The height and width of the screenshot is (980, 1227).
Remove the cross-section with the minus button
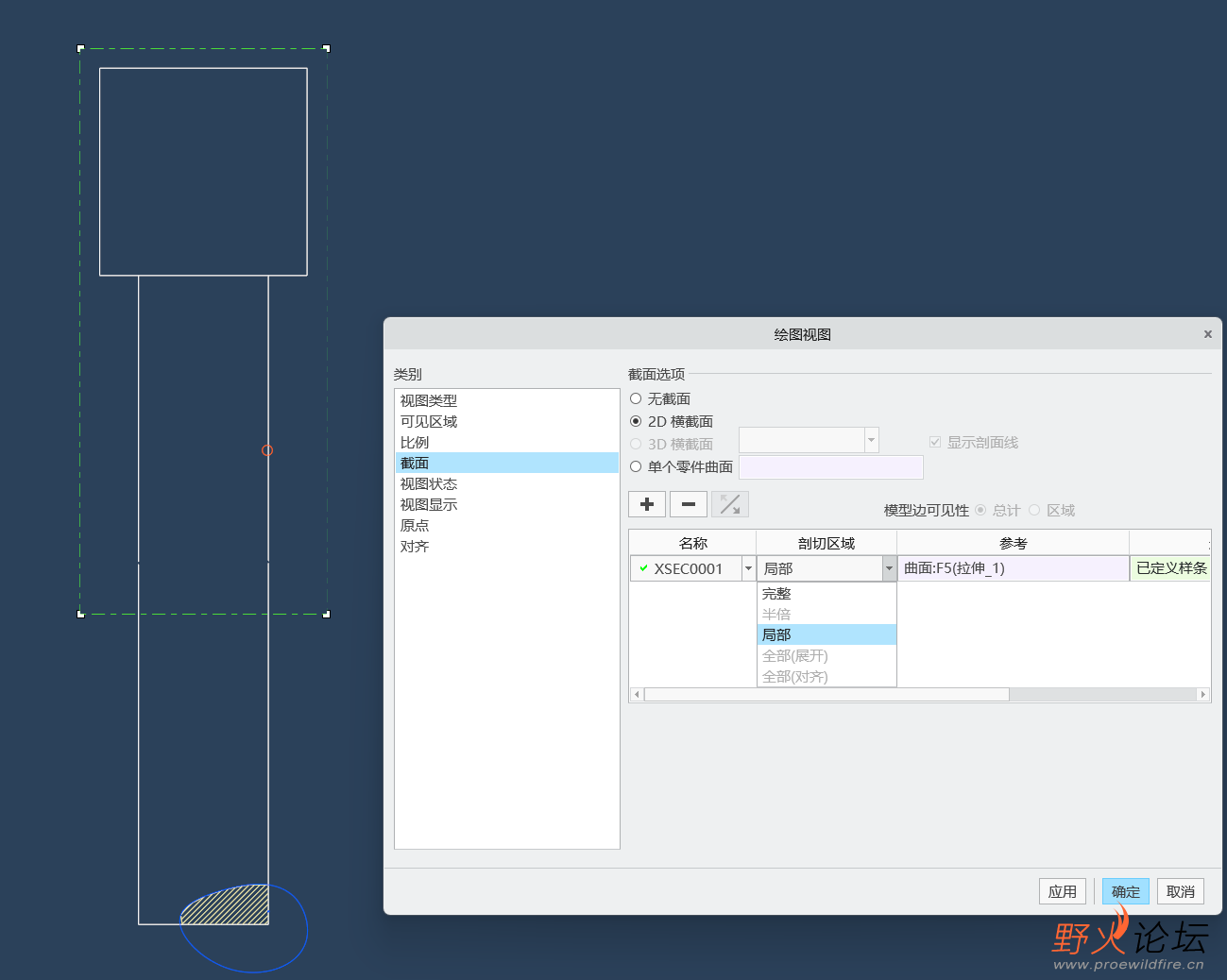click(689, 504)
